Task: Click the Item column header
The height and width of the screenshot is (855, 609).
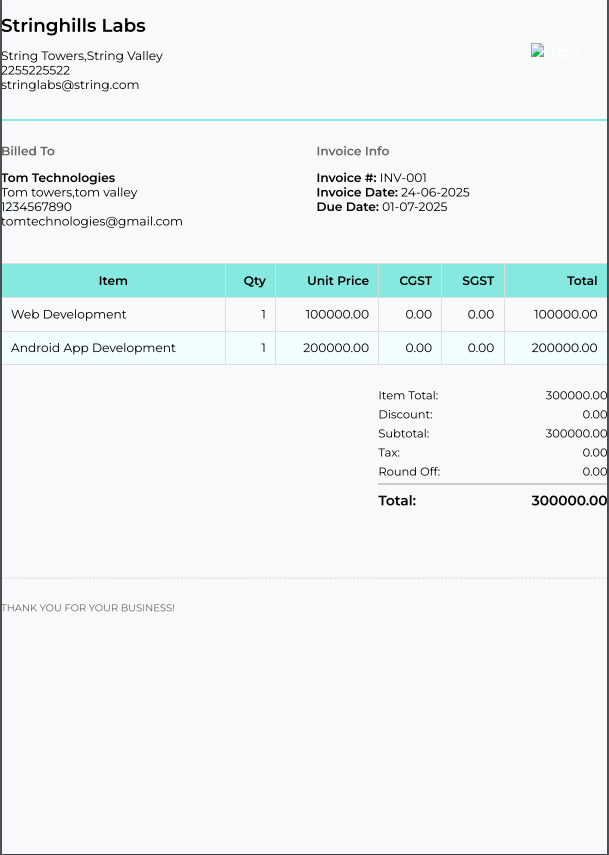Action: tap(113, 281)
